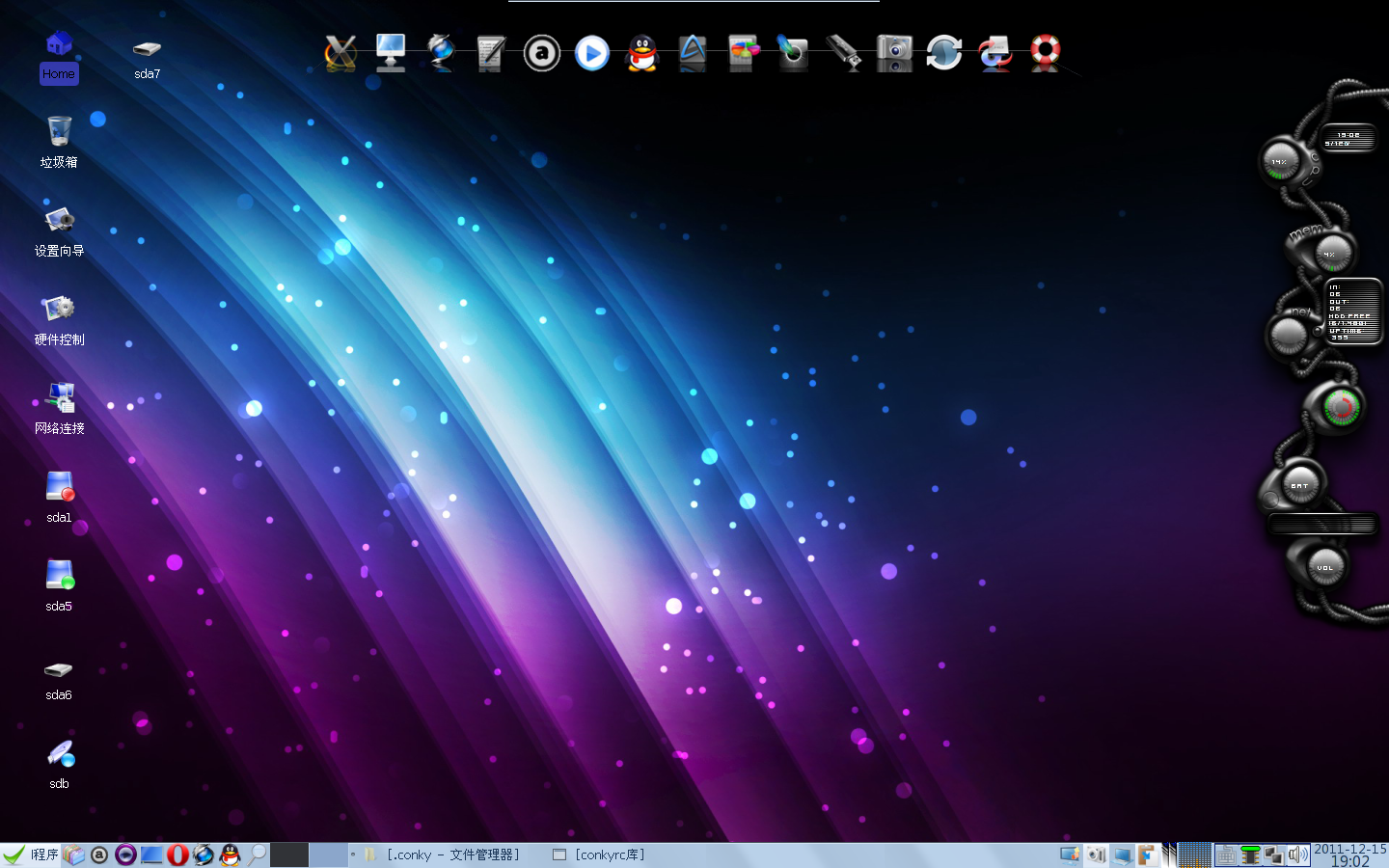This screenshot has height=868, width=1389.
Task: Open the 程序 start menu button
Action: (31, 854)
